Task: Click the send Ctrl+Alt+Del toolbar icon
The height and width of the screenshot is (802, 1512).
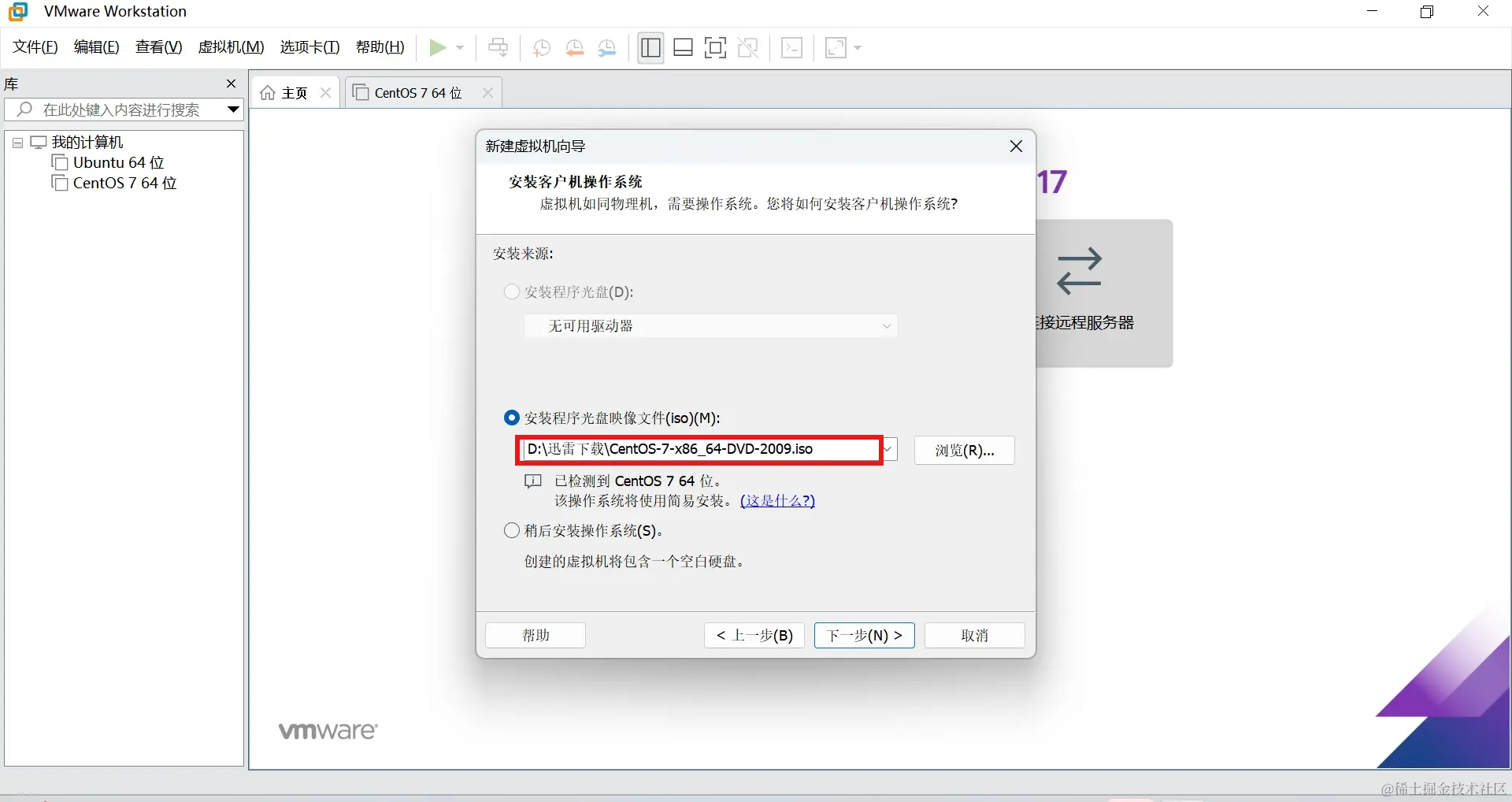Action: [x=498, y=48]
